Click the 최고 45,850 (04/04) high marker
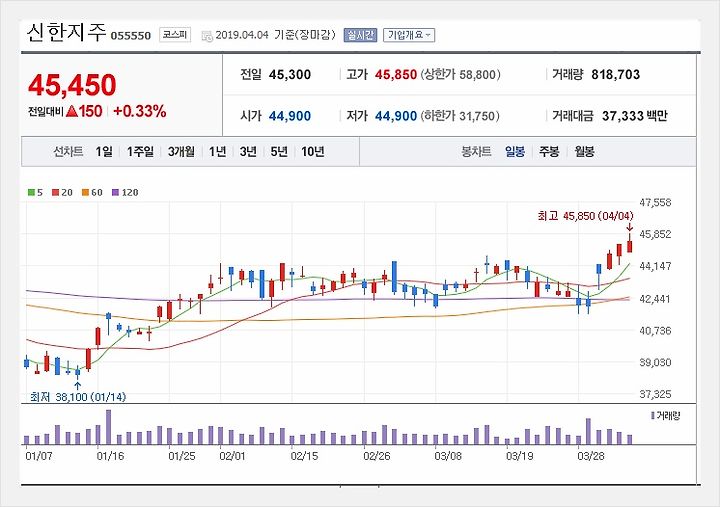The width and height of the screenshot is (720, 507). pos(585,216)
